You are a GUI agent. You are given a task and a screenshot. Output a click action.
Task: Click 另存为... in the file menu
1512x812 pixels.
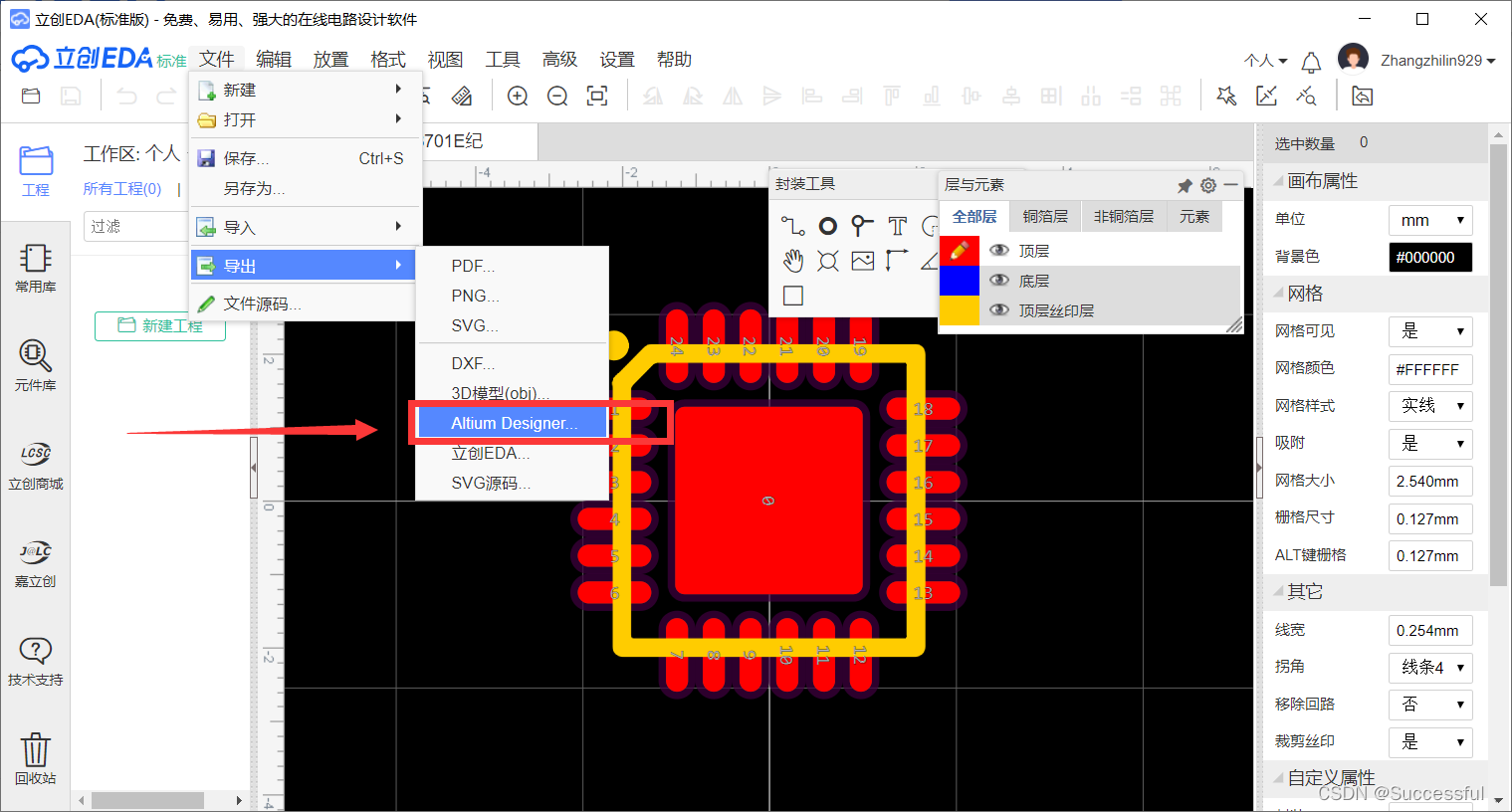point(302,188)
